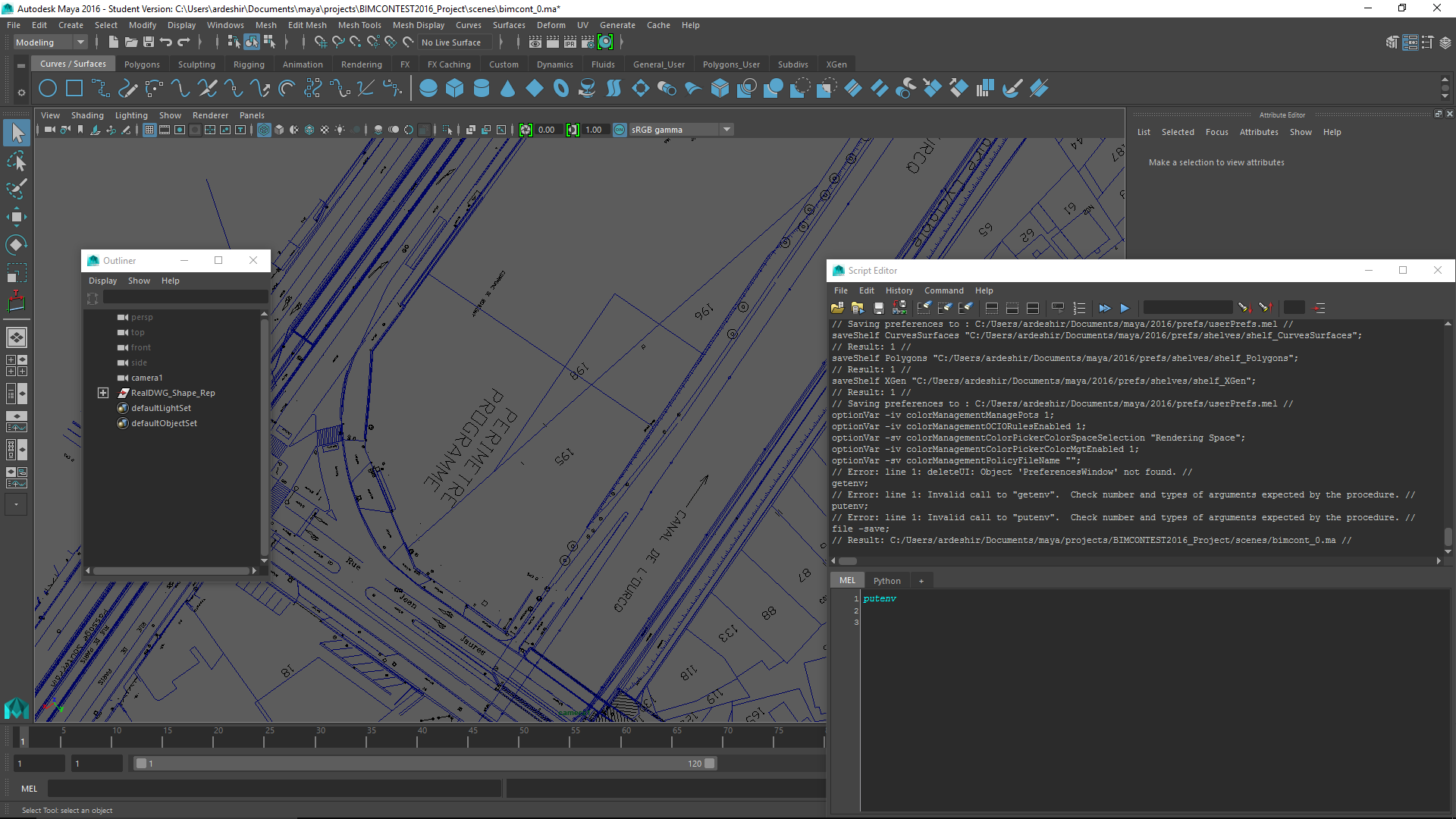Pick the Rotate tool in toolbox
The image size is (1456, 819).
click(17, 244)
